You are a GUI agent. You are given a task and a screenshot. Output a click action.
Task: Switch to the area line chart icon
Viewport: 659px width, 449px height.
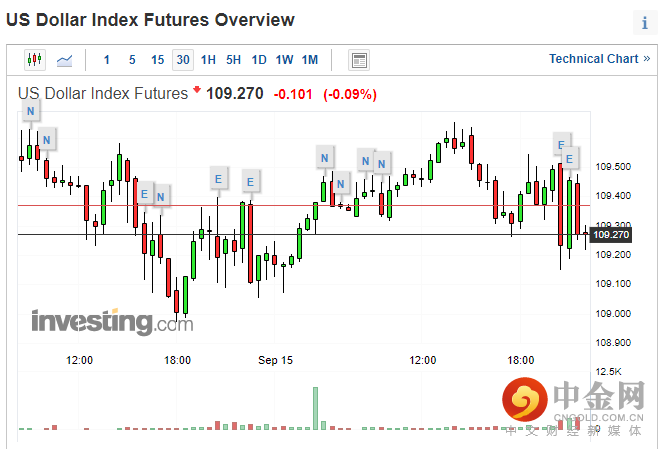[64, 60]
